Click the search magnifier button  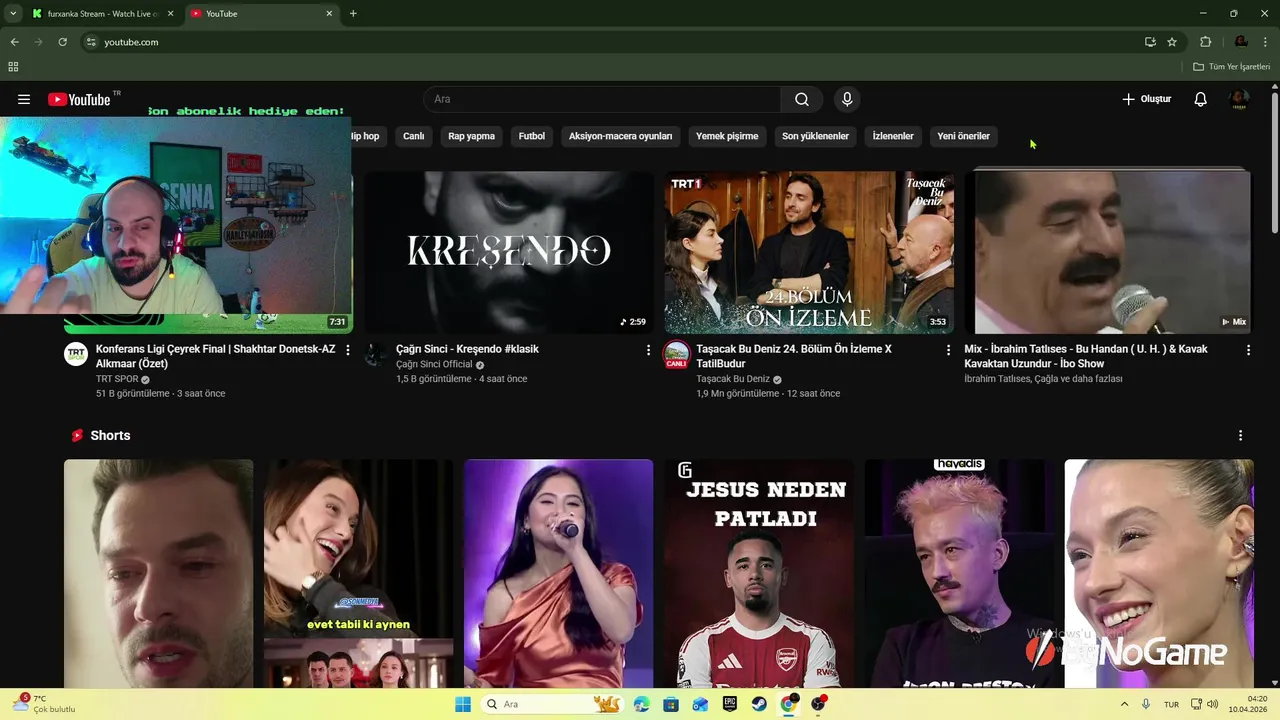click(x=802, y=99)
